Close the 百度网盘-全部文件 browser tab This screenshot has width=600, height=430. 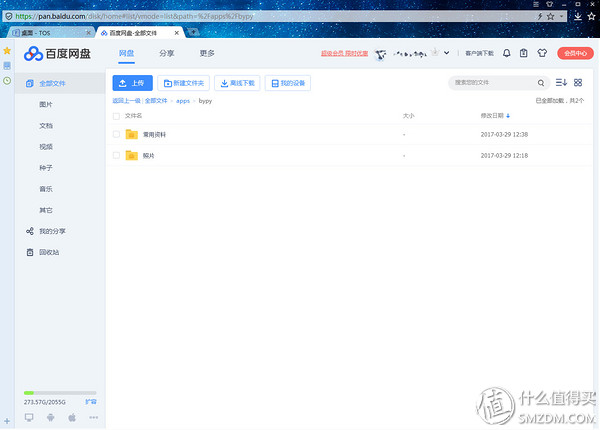tap(176, 33)
